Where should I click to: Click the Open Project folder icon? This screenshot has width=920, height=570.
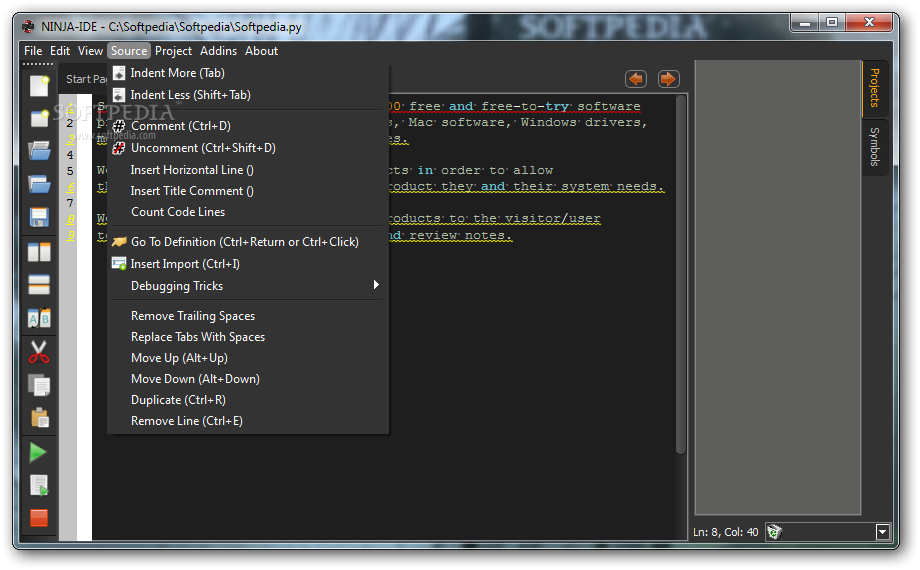39,184
